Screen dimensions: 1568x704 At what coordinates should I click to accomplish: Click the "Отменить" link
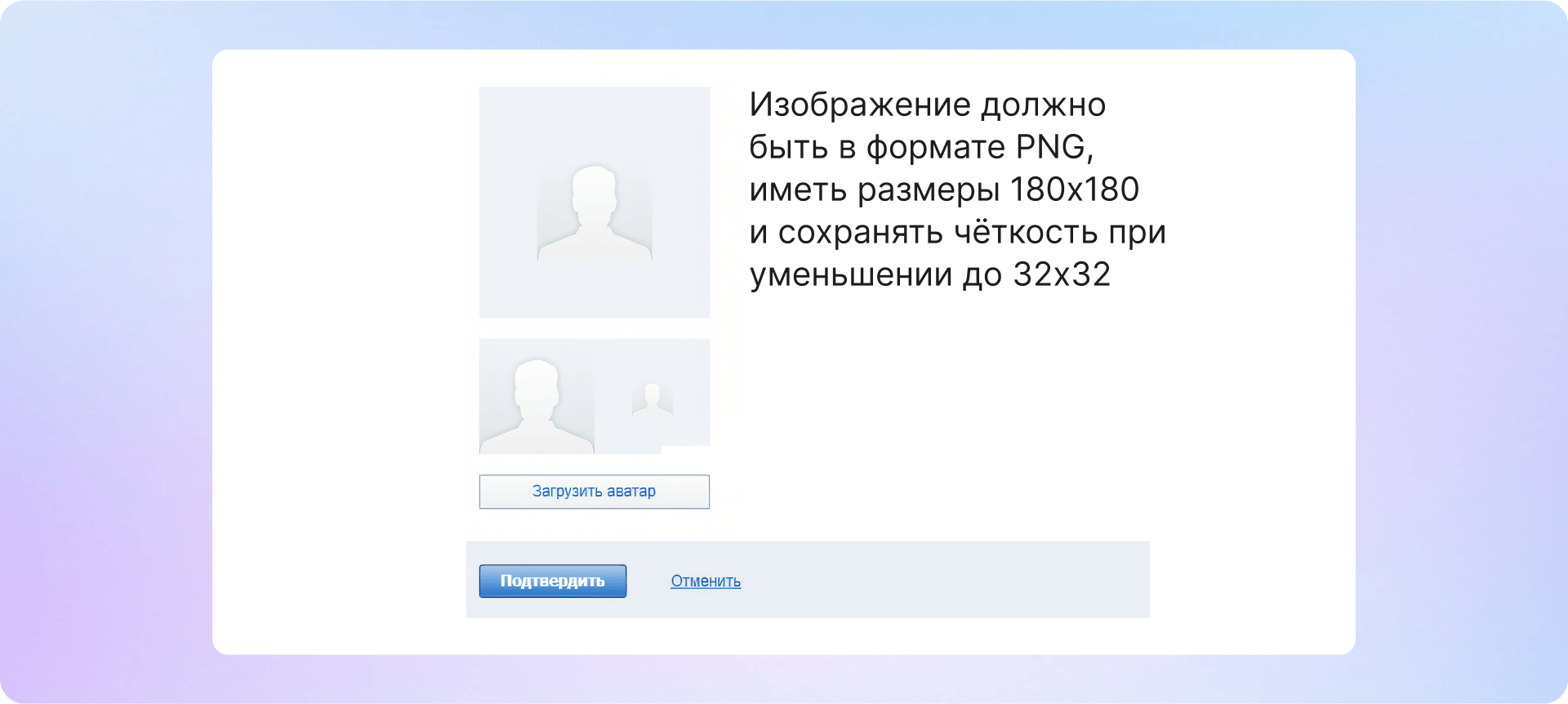[x=706, y=581]
